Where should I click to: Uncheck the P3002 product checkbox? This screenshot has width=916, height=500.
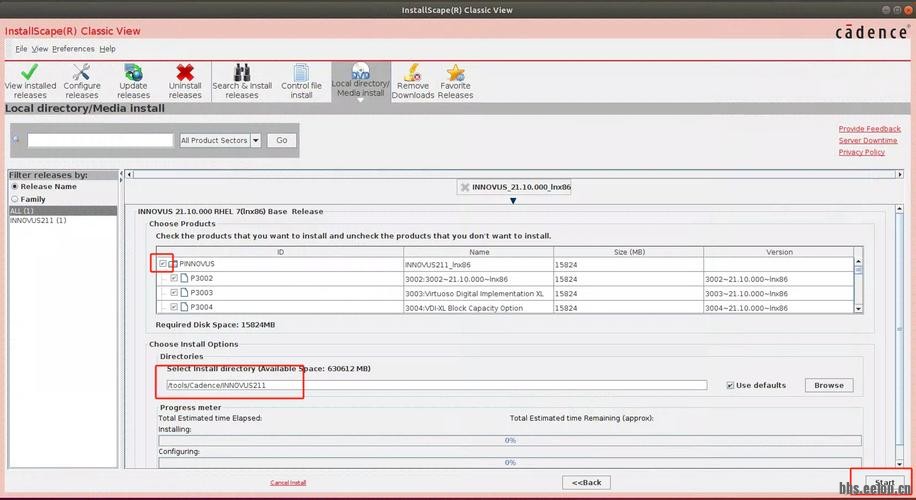[174, 278]
